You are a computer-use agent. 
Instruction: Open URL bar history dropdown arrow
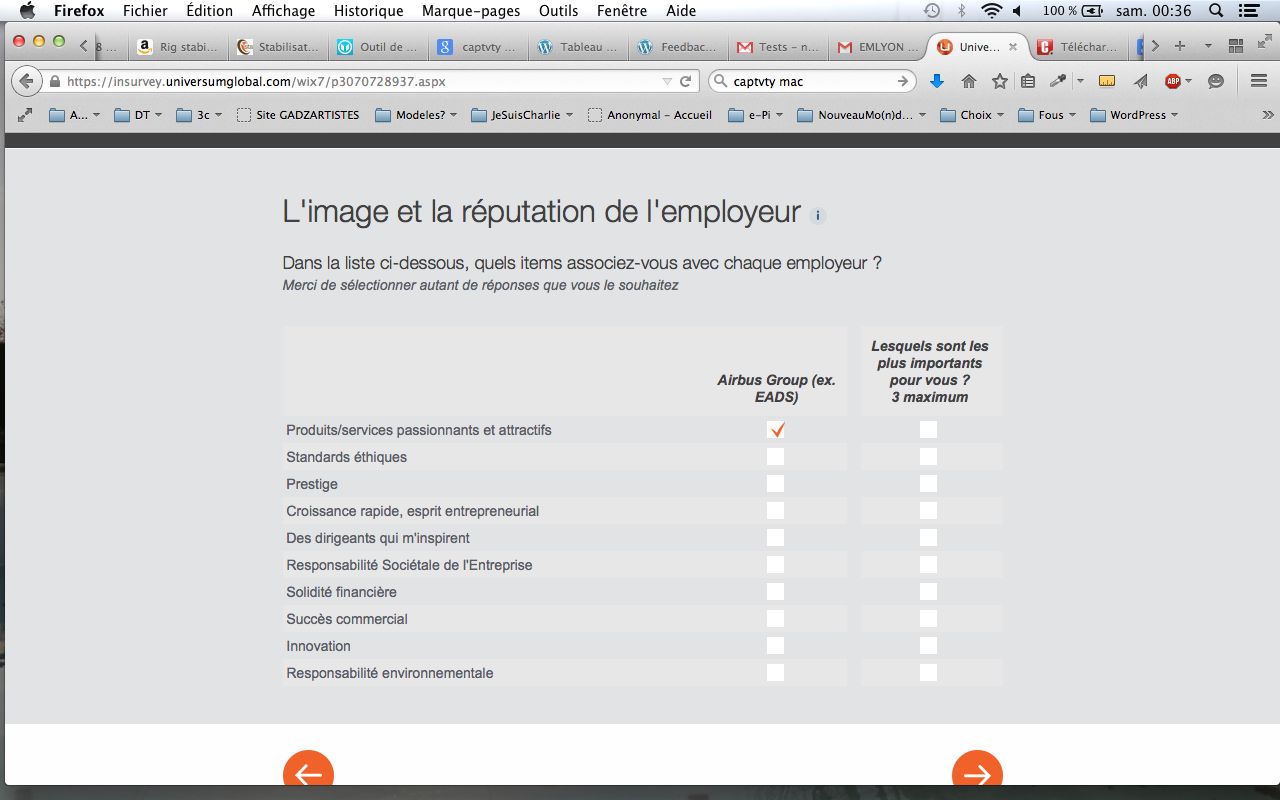click(x=668, y=81)
